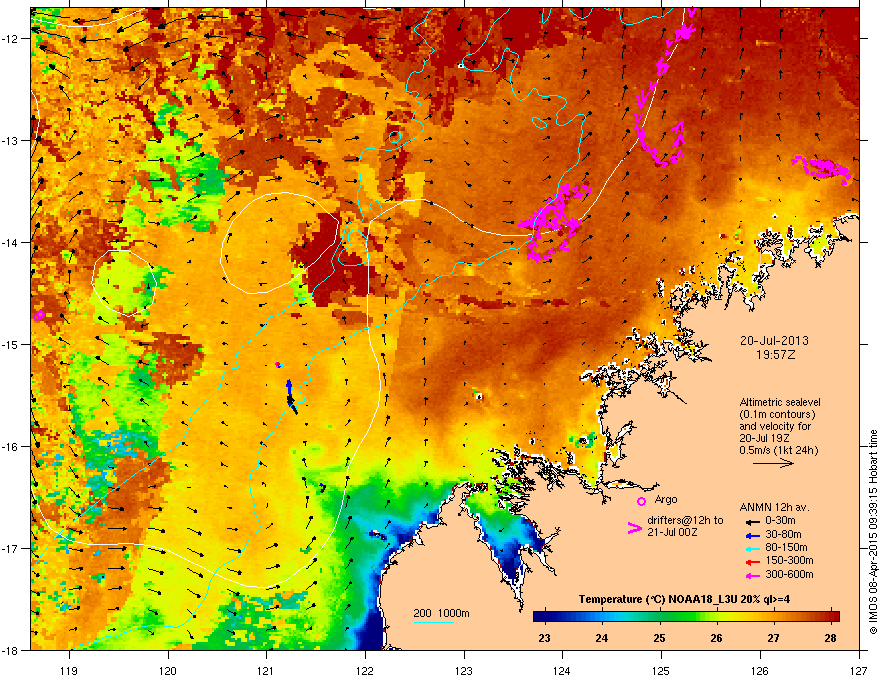The width and height of the screenshot is (880, 680).
Task: Click the green region of colorbar at 25
Action: (x=659, y=616)
